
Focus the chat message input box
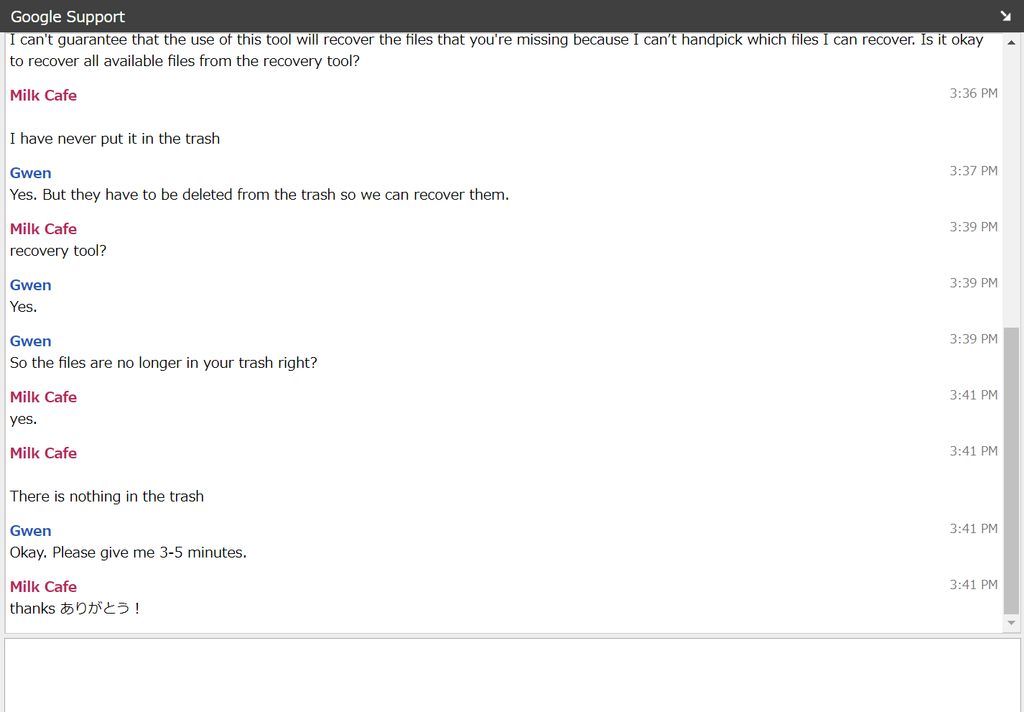pyautogui.click(x=512, y=675)
